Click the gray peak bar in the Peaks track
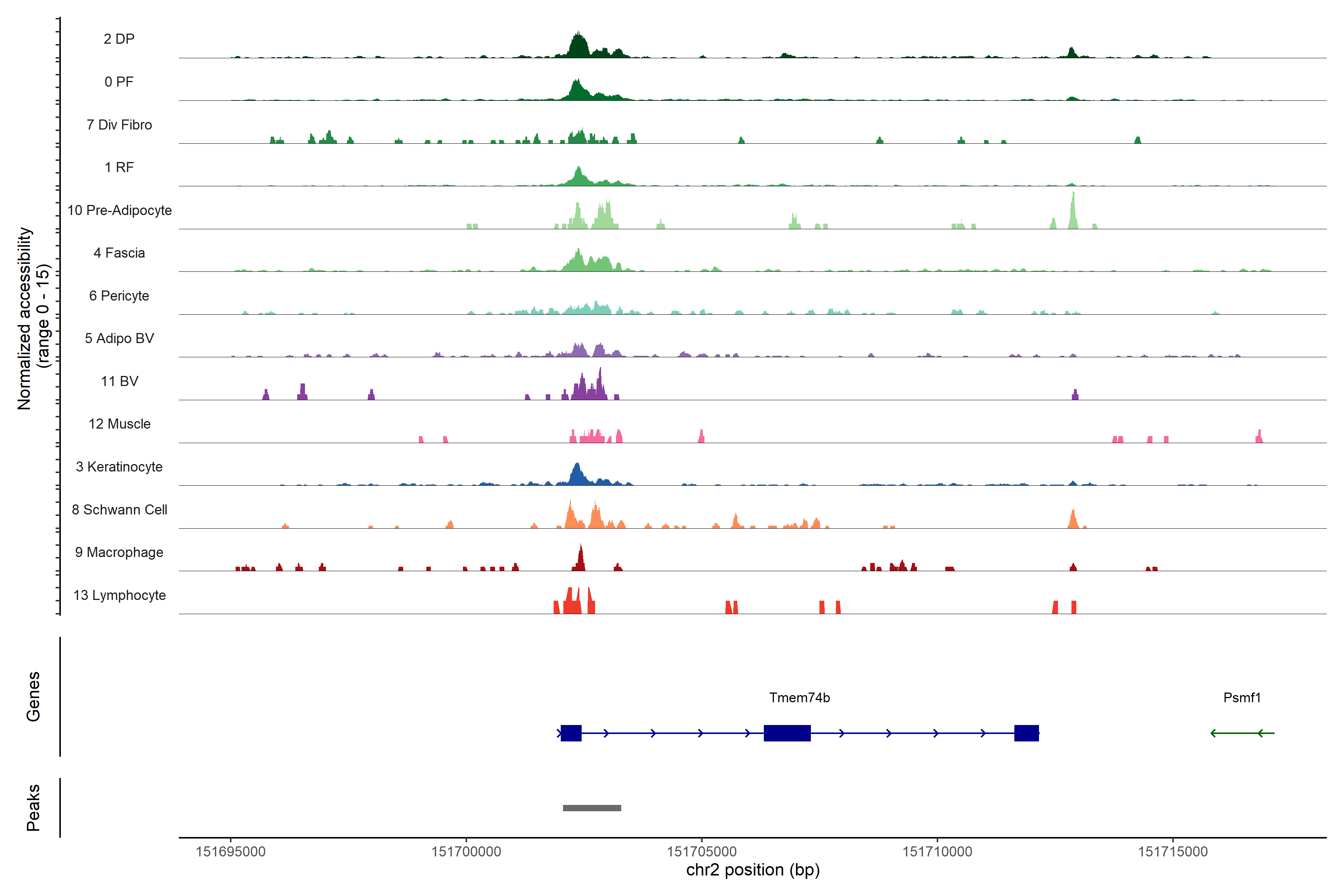1344x896 pixels. [x=591, y=808]
